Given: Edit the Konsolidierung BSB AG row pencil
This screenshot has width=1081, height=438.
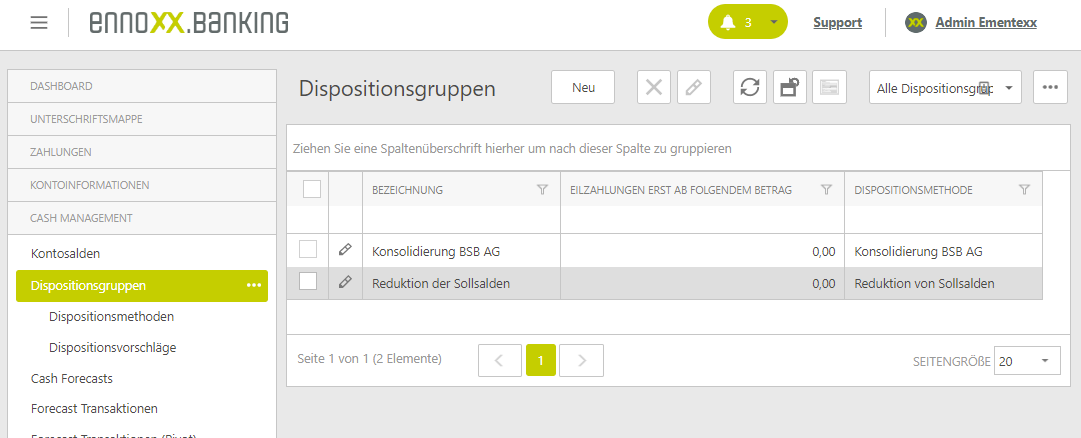Looking at the screenshot, I should (x=345, y=249).
